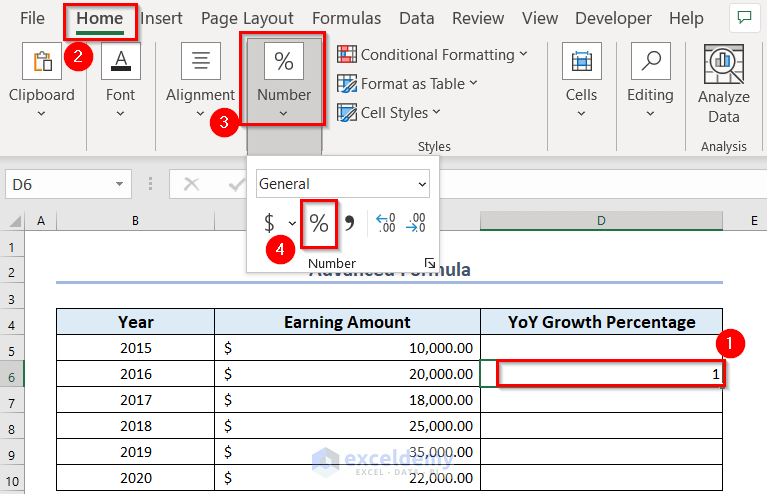Switch to the Developer tab

(613, 19)
